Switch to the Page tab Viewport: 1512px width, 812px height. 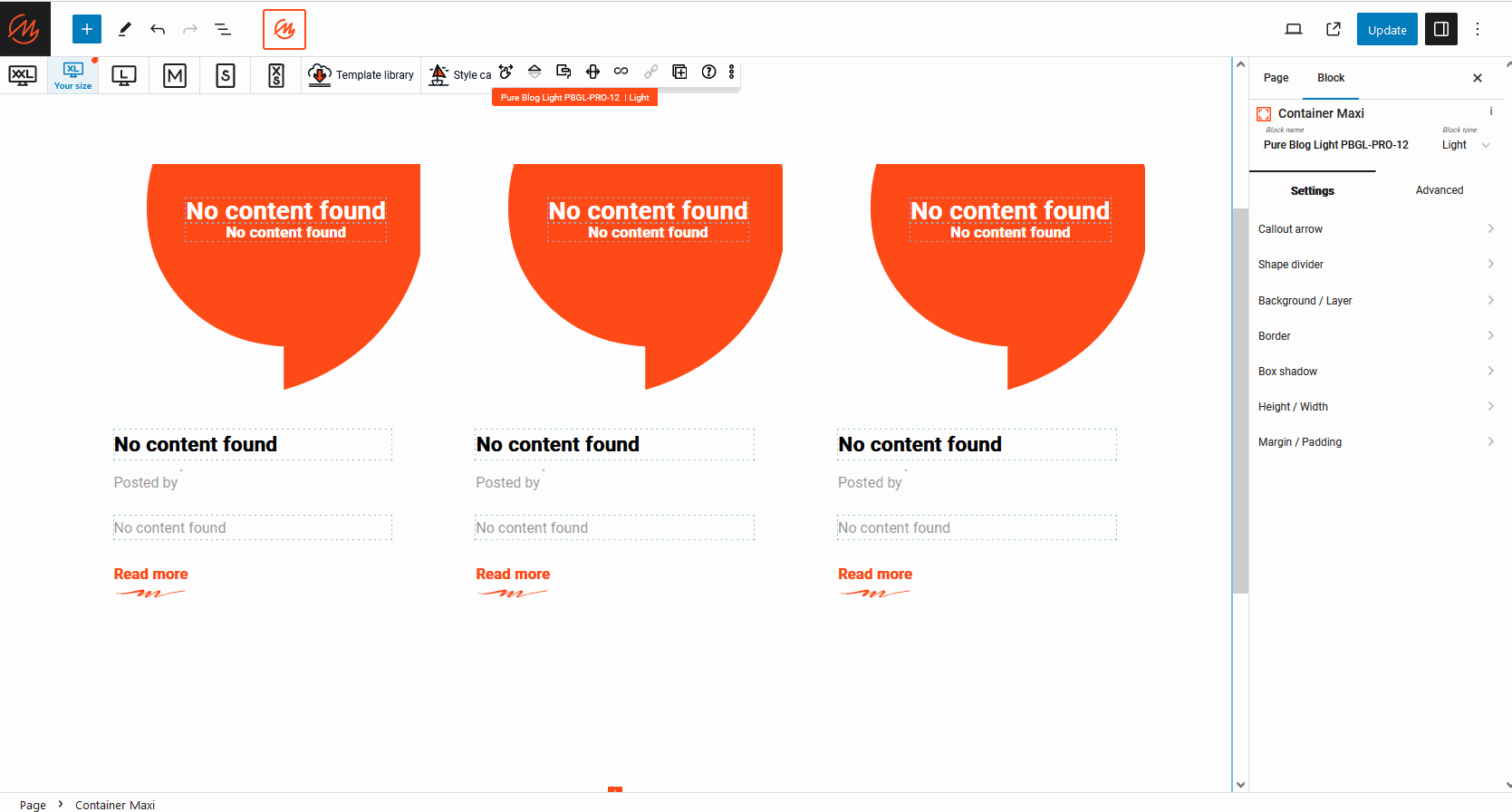click(1276, 78)
